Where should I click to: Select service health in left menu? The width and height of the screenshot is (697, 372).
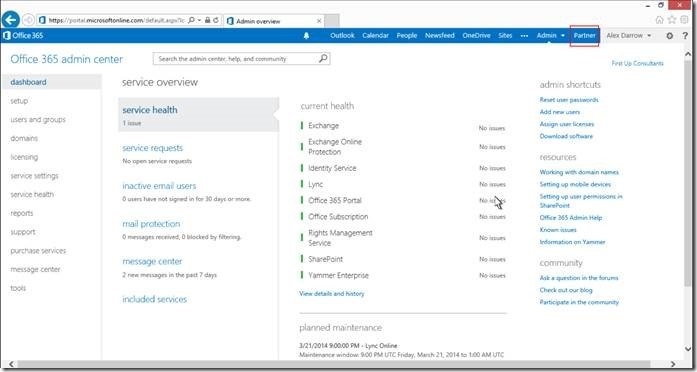pos(32,195)
